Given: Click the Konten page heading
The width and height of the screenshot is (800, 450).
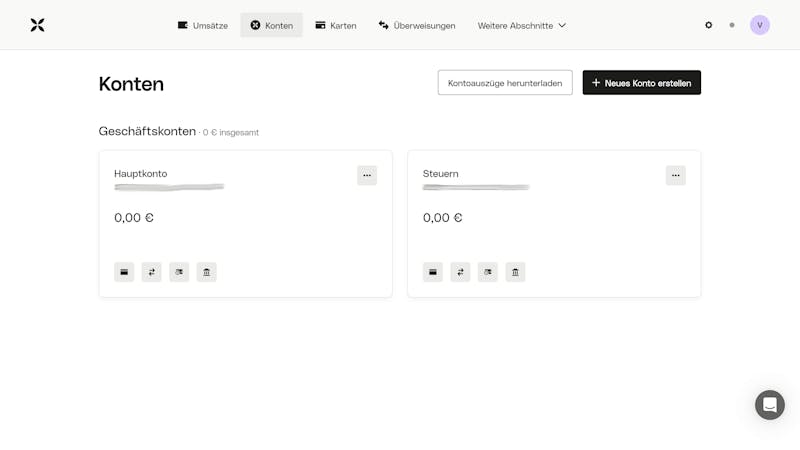Looking at the screenshot, I should (x=131, y=84).
